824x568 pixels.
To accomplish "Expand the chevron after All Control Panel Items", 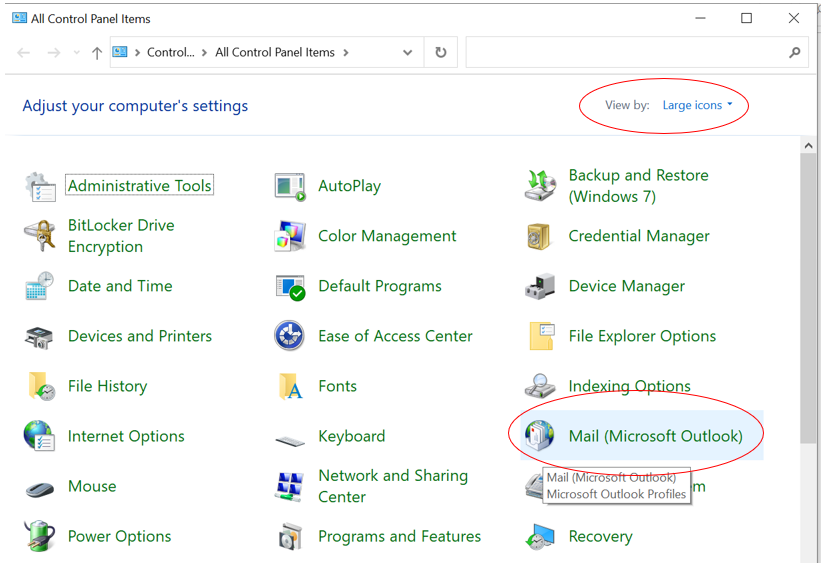I will (x=346, y=53).
